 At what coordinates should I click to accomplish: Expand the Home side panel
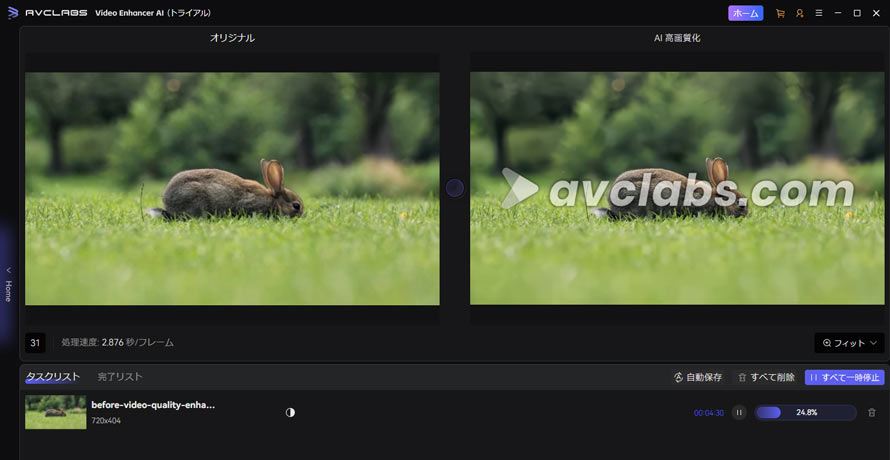pyautogui.click(x=8, y=283)
